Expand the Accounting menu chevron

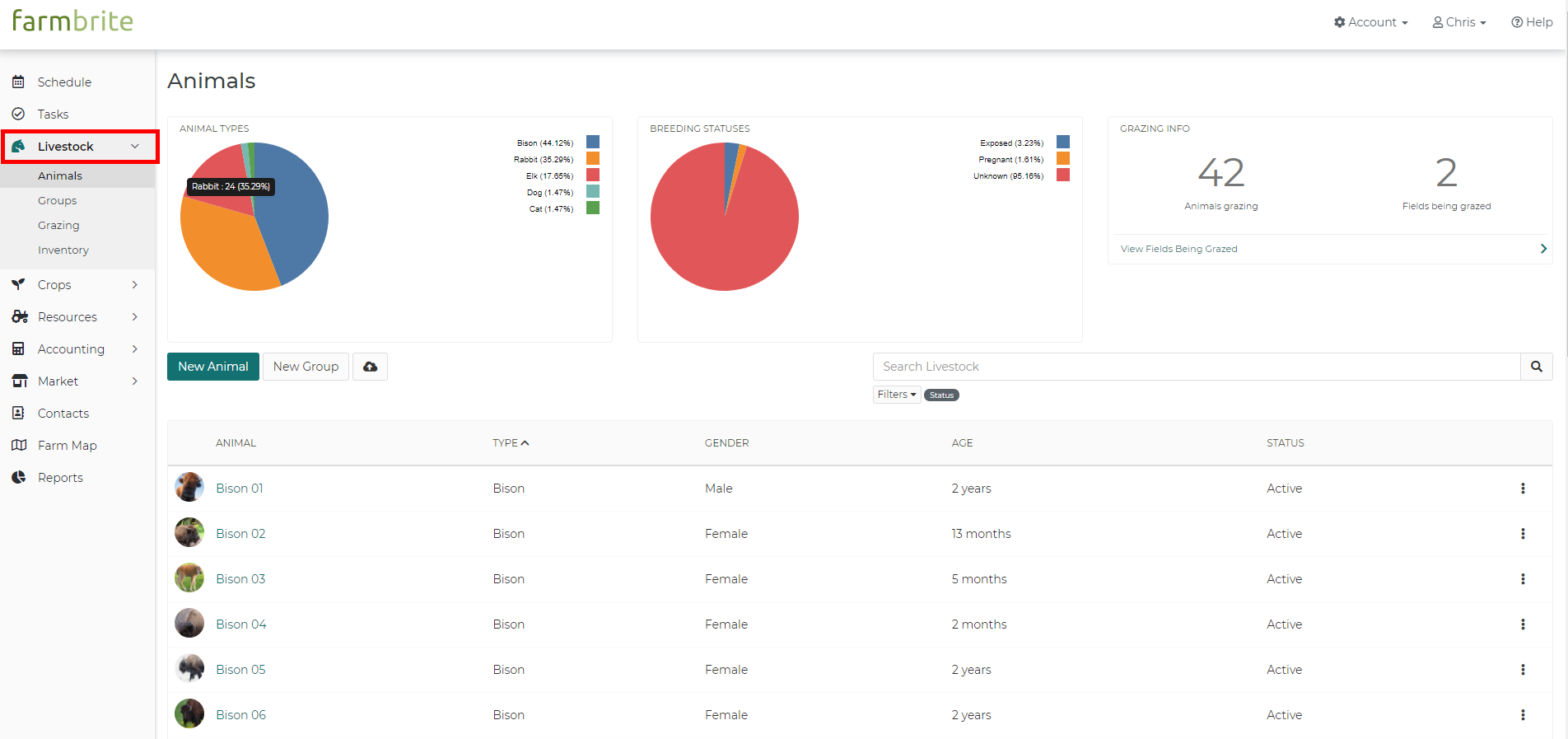pos(135,348)
